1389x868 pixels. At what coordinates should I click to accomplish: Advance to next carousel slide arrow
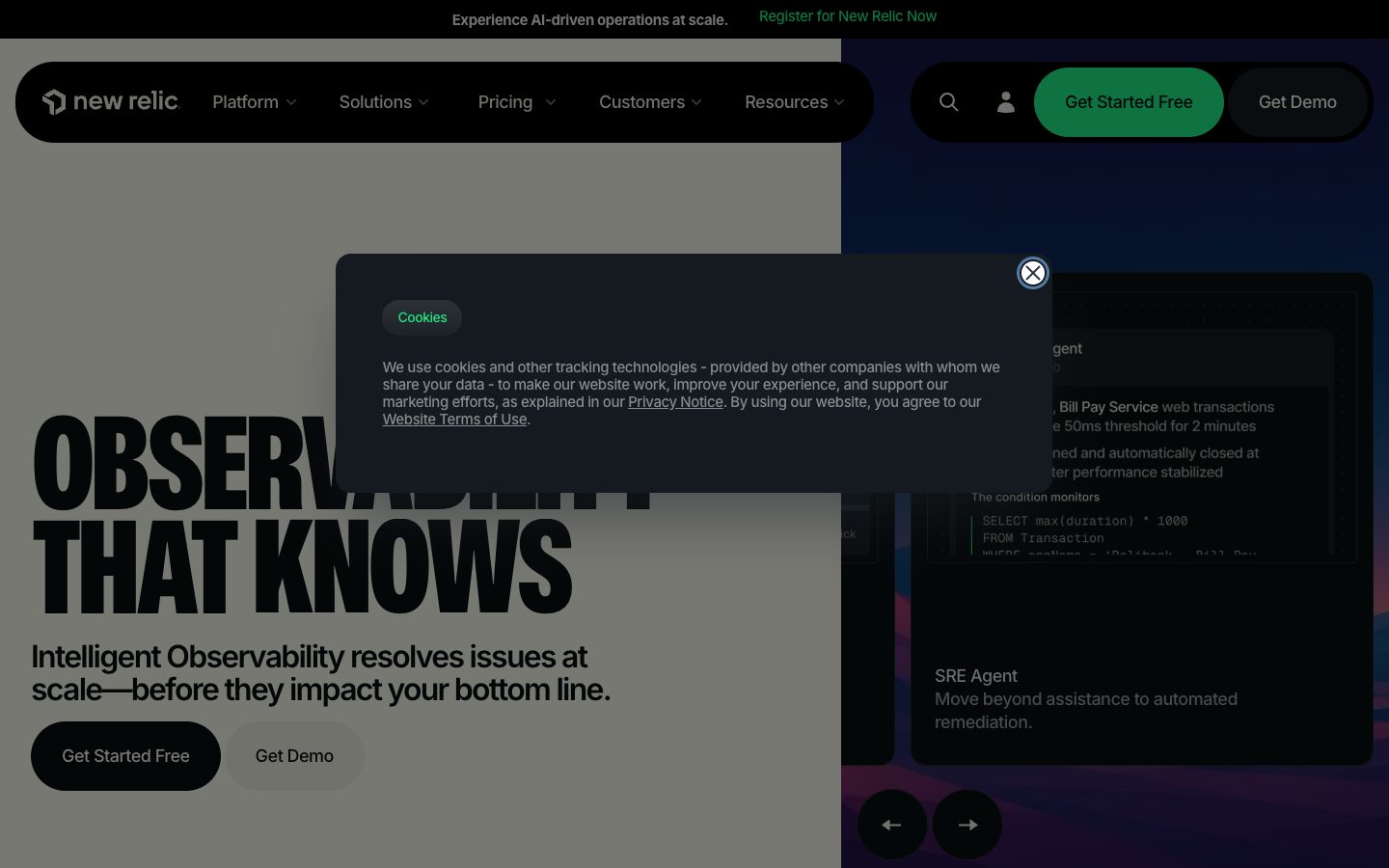967,825
